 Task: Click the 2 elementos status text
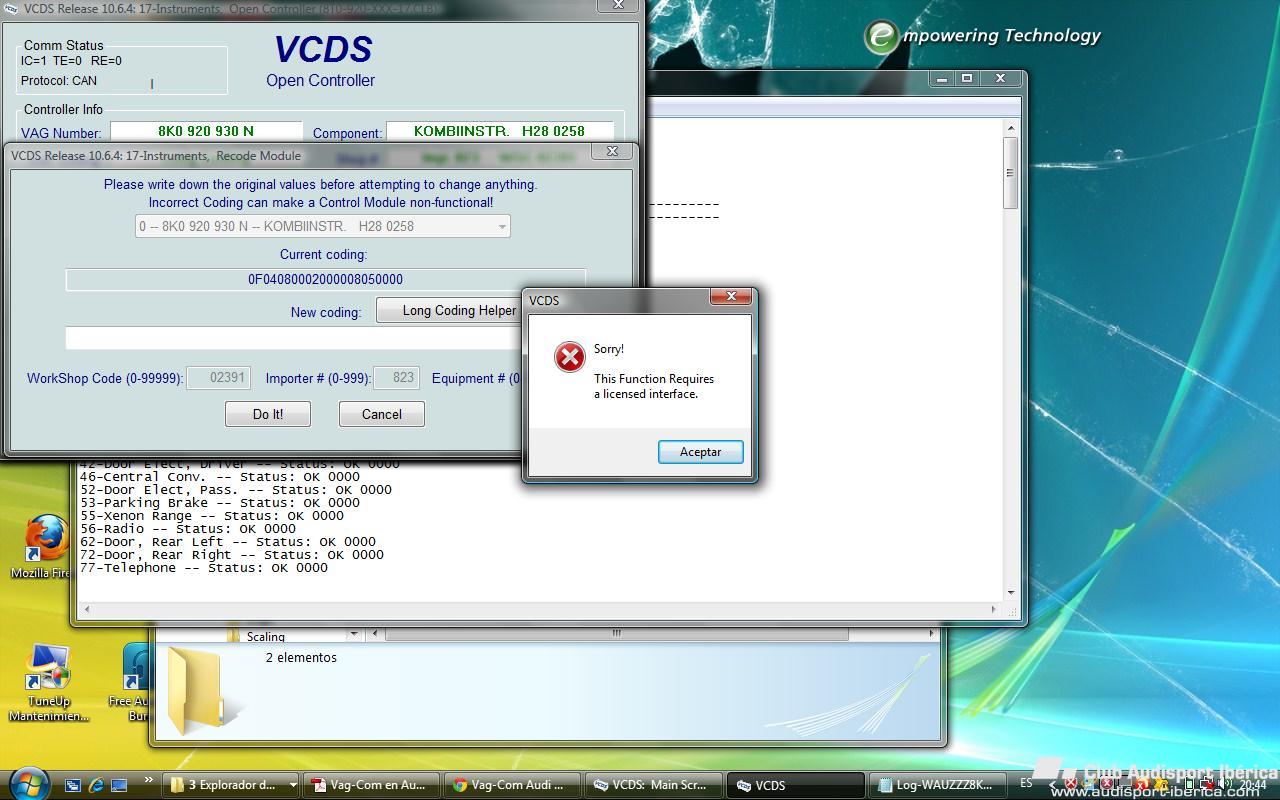(301, 658)
